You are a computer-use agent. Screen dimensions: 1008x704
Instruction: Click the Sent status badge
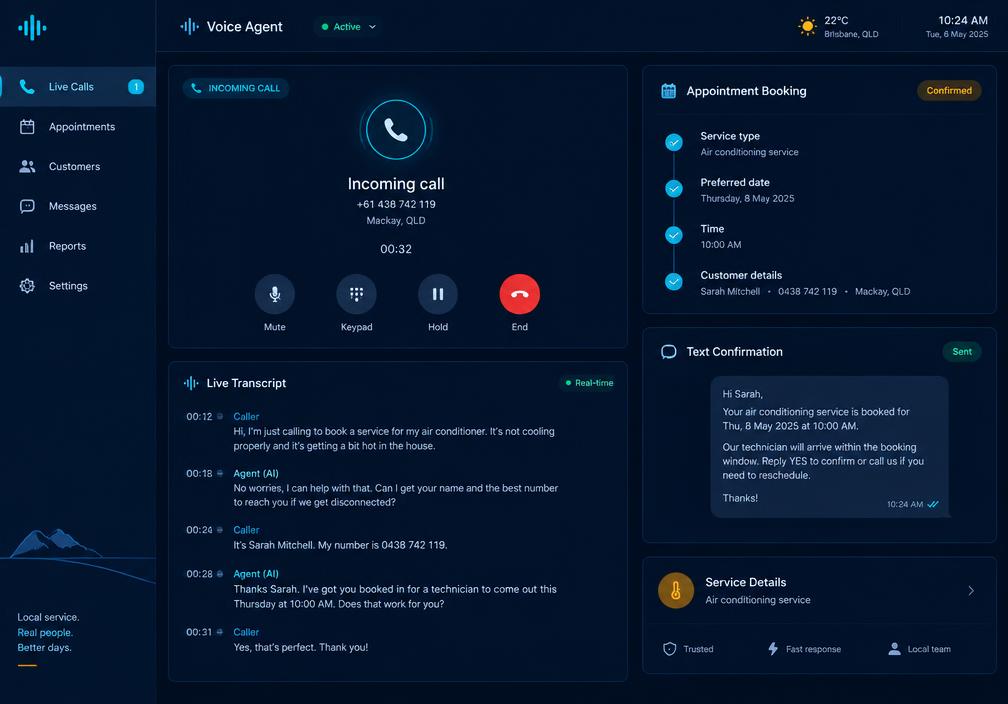pos(962,352)
